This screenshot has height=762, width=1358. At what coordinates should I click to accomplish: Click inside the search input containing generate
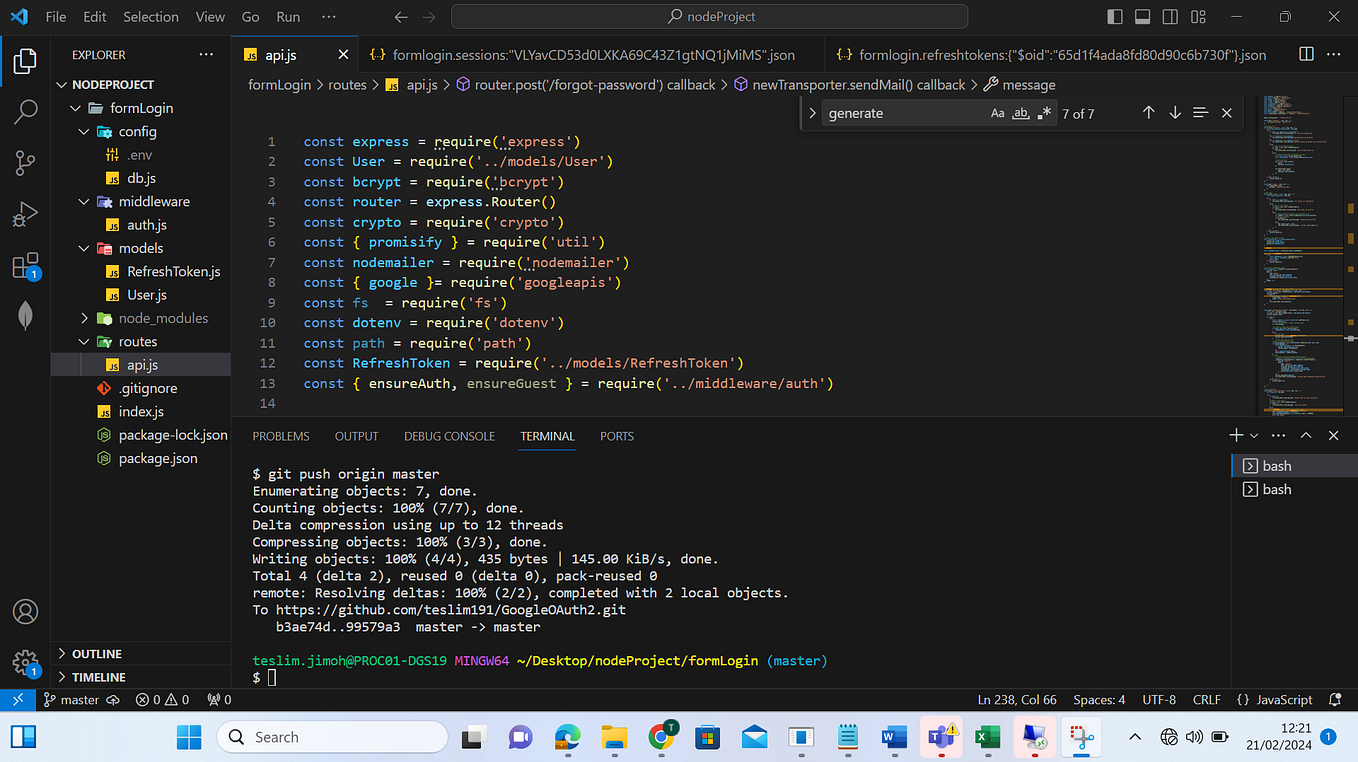900,113
